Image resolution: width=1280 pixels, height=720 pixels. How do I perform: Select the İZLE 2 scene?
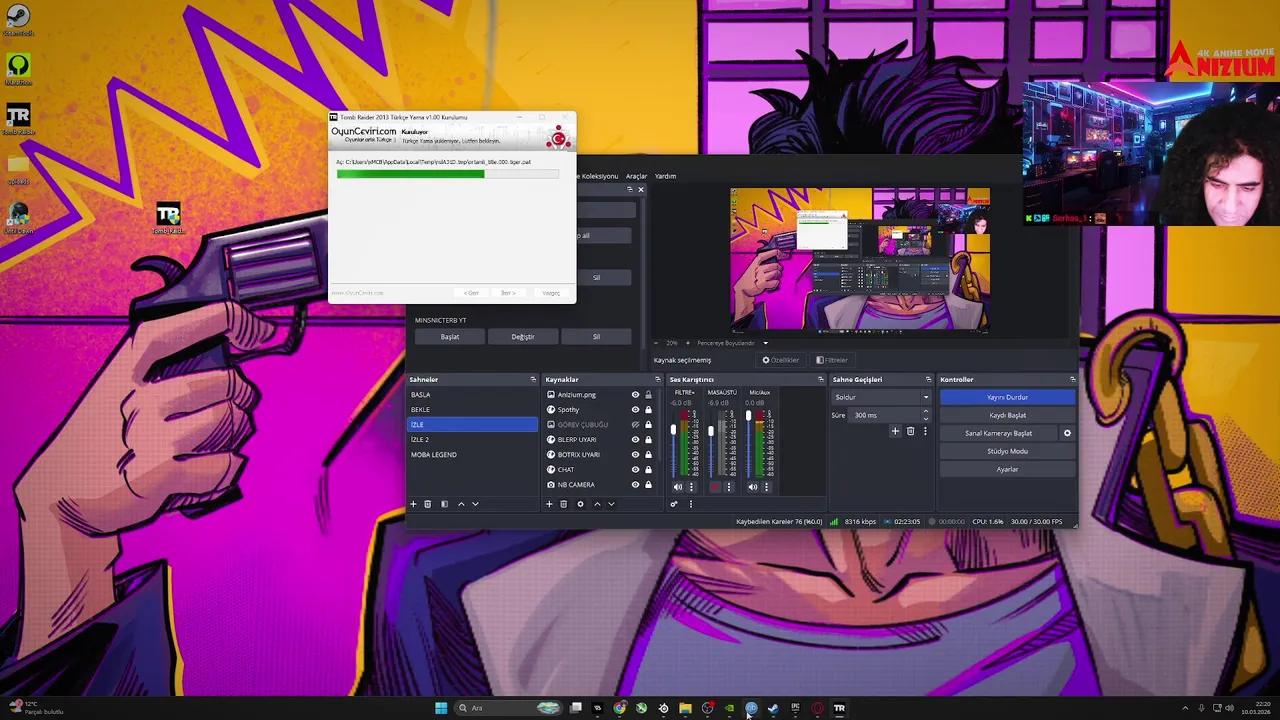[473, 440]
